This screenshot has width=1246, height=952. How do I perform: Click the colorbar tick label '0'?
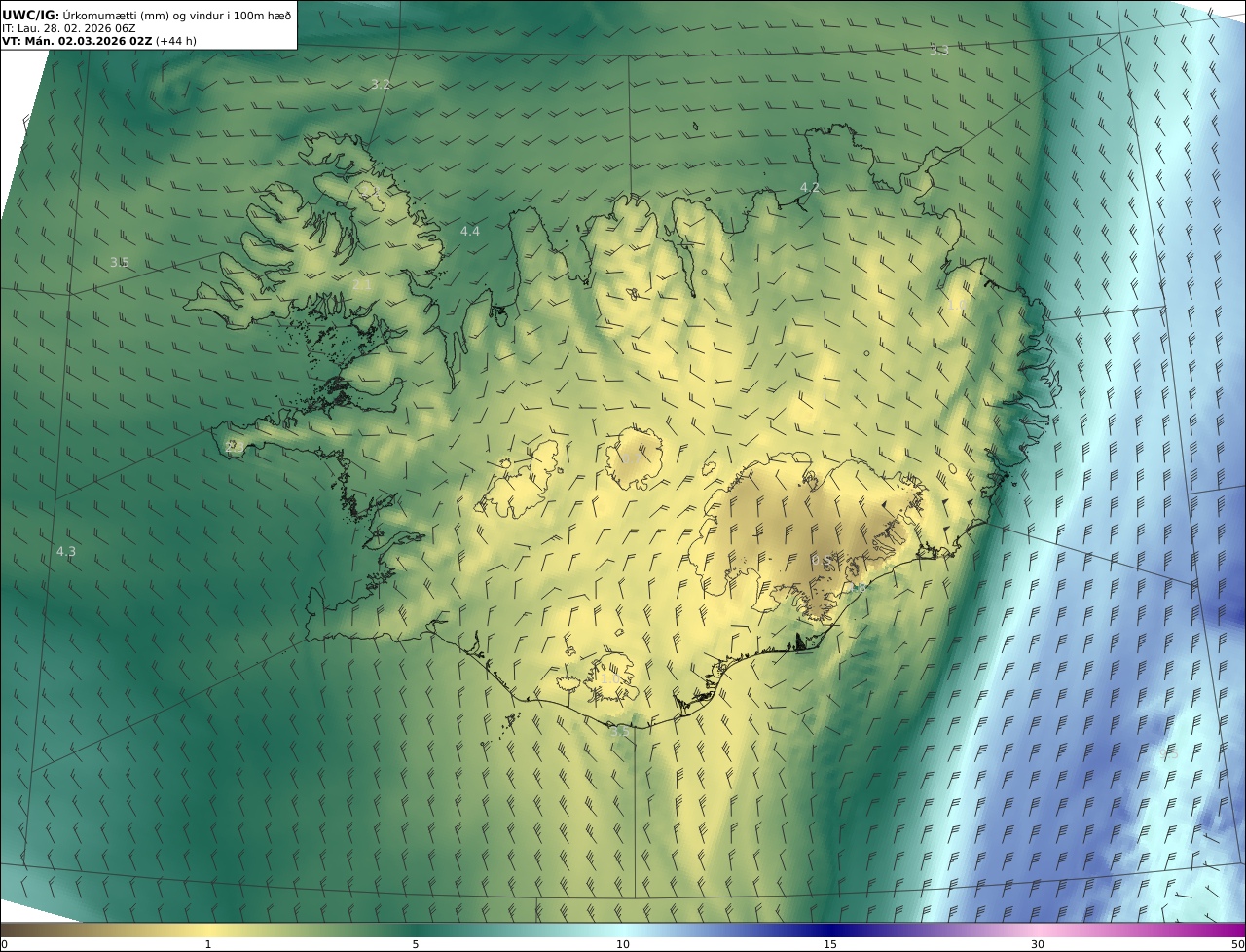[4, 944]
